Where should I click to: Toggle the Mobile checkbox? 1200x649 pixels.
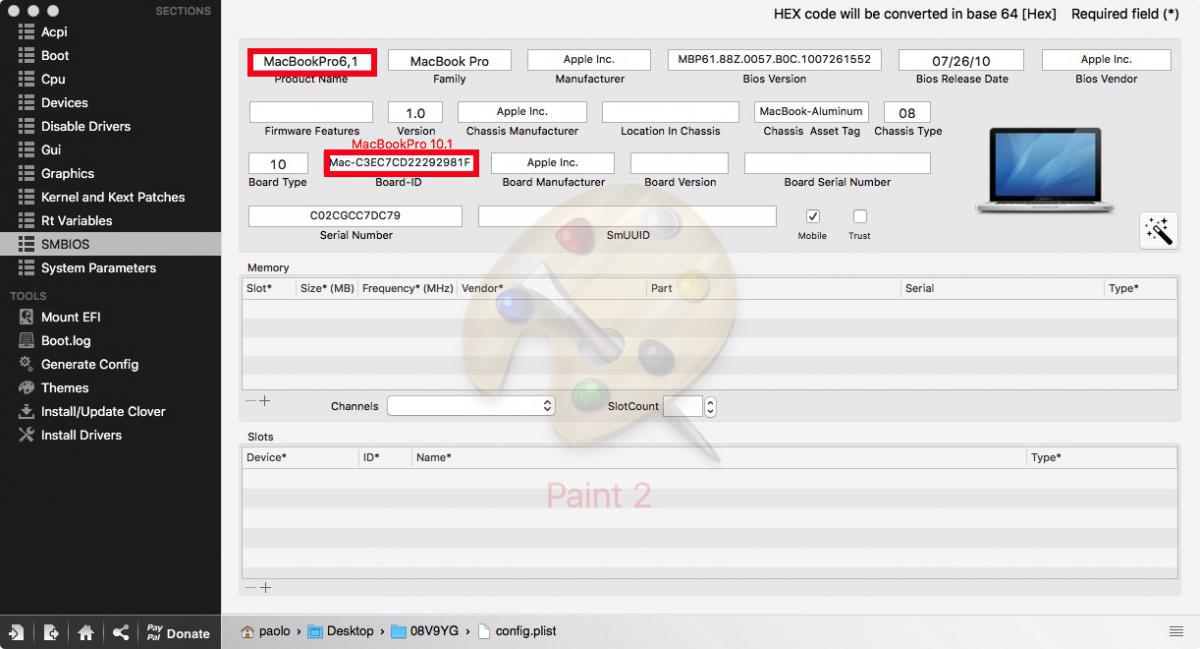pos(813,216)
